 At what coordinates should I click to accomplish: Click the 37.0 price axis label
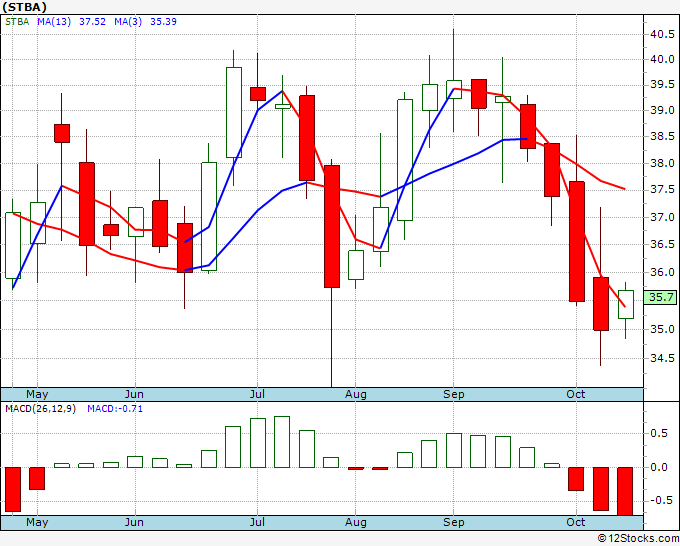point(662,217)
